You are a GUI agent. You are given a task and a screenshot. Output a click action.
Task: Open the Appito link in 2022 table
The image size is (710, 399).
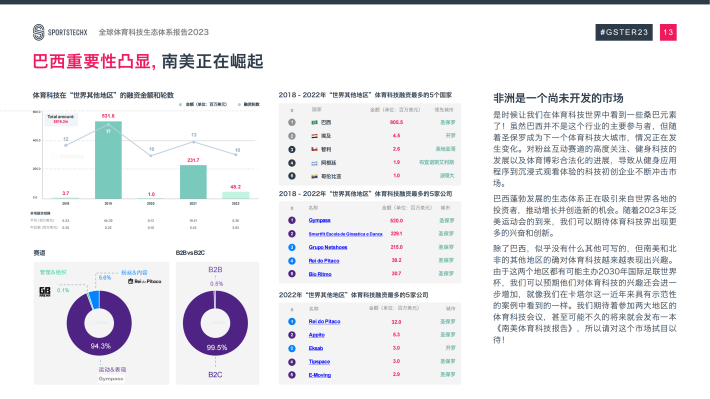(317, 335)
